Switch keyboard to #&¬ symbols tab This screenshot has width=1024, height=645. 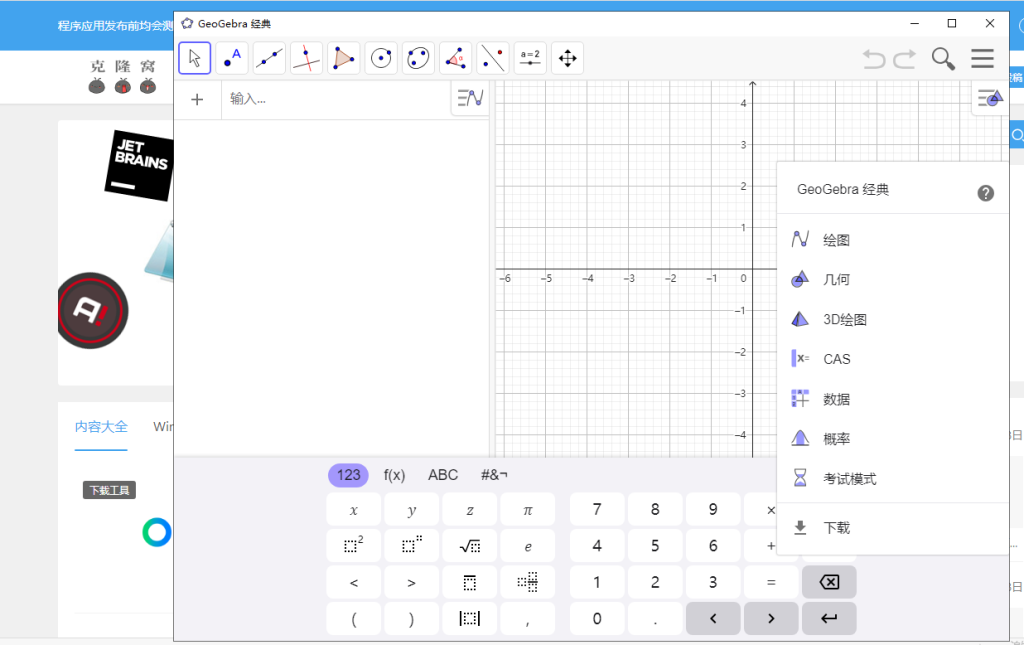[x=494, y=475]
